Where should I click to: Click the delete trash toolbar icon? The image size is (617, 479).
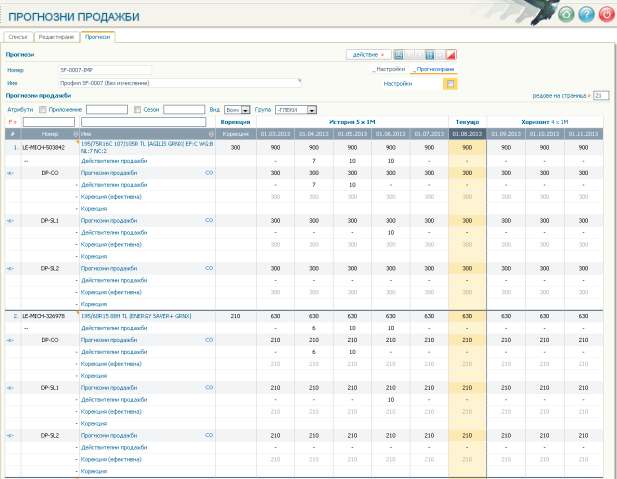430,55
